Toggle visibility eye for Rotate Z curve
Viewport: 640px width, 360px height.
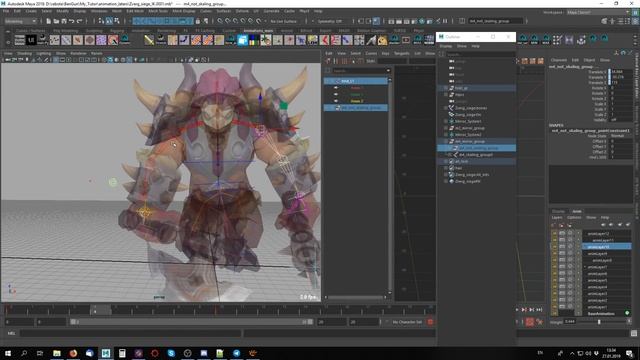[x=336, y=101]
